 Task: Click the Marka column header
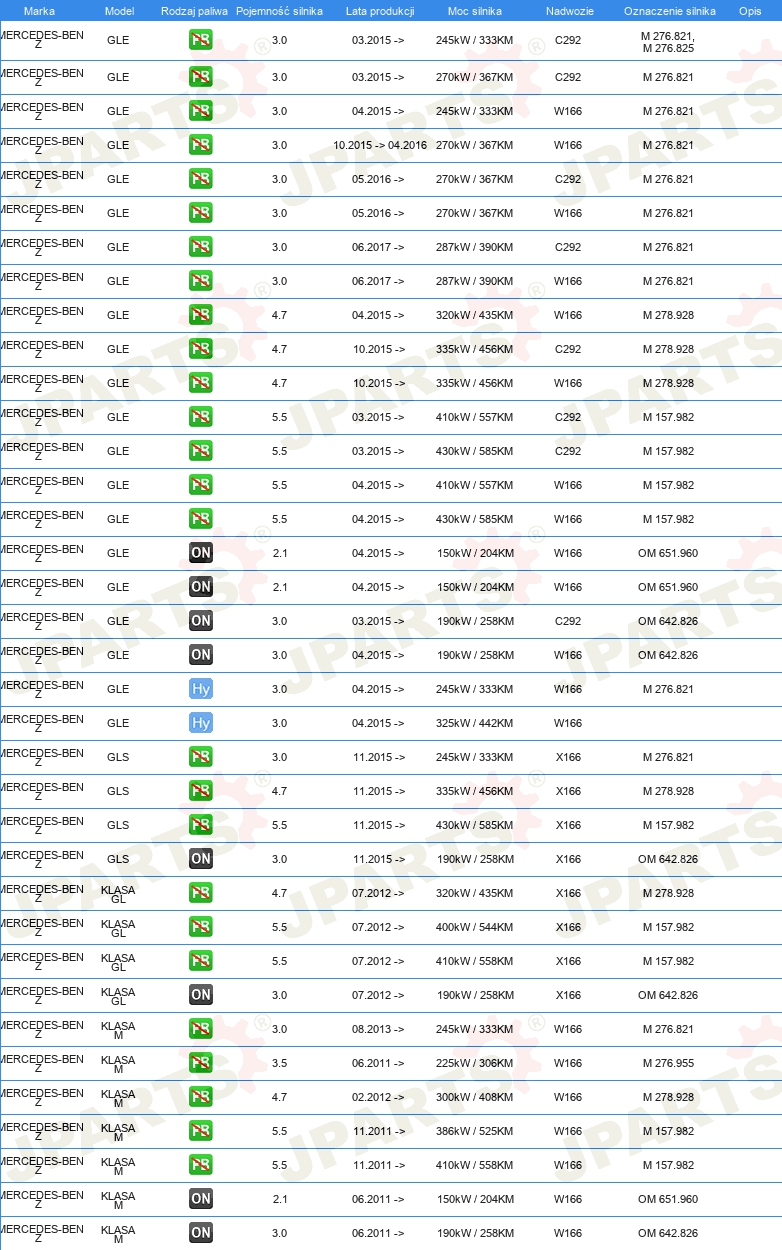(39, 11)
